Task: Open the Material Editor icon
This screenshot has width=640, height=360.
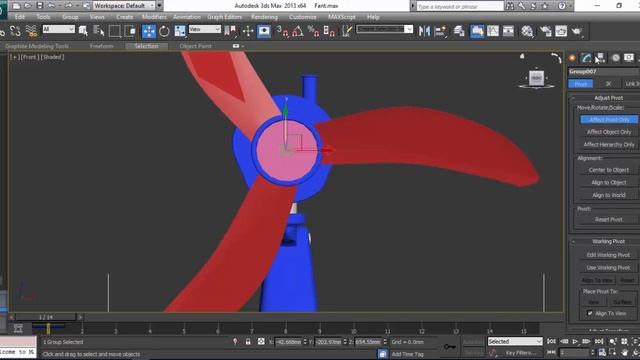Action: (x=527, y=31)
